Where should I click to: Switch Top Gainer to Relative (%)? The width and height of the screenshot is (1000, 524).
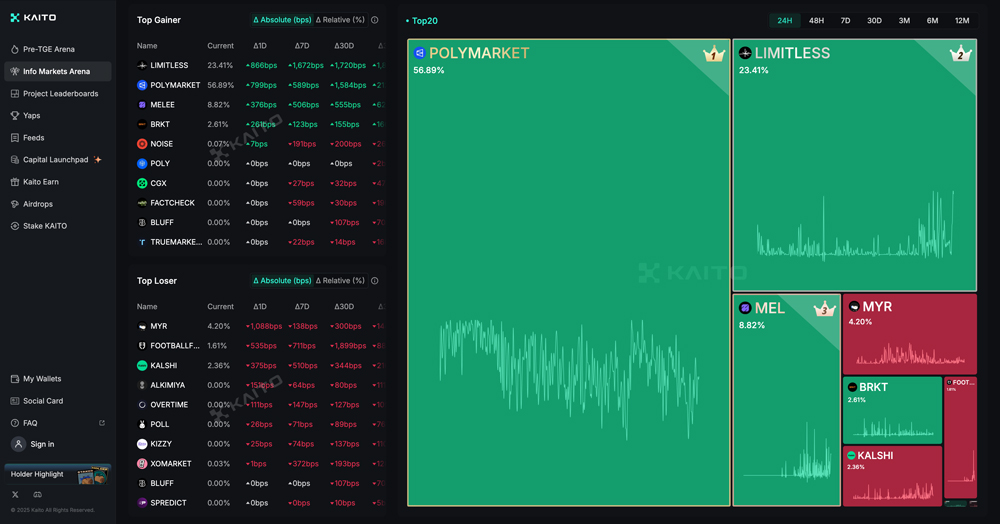pyautogui.click(x=340, y=20)
